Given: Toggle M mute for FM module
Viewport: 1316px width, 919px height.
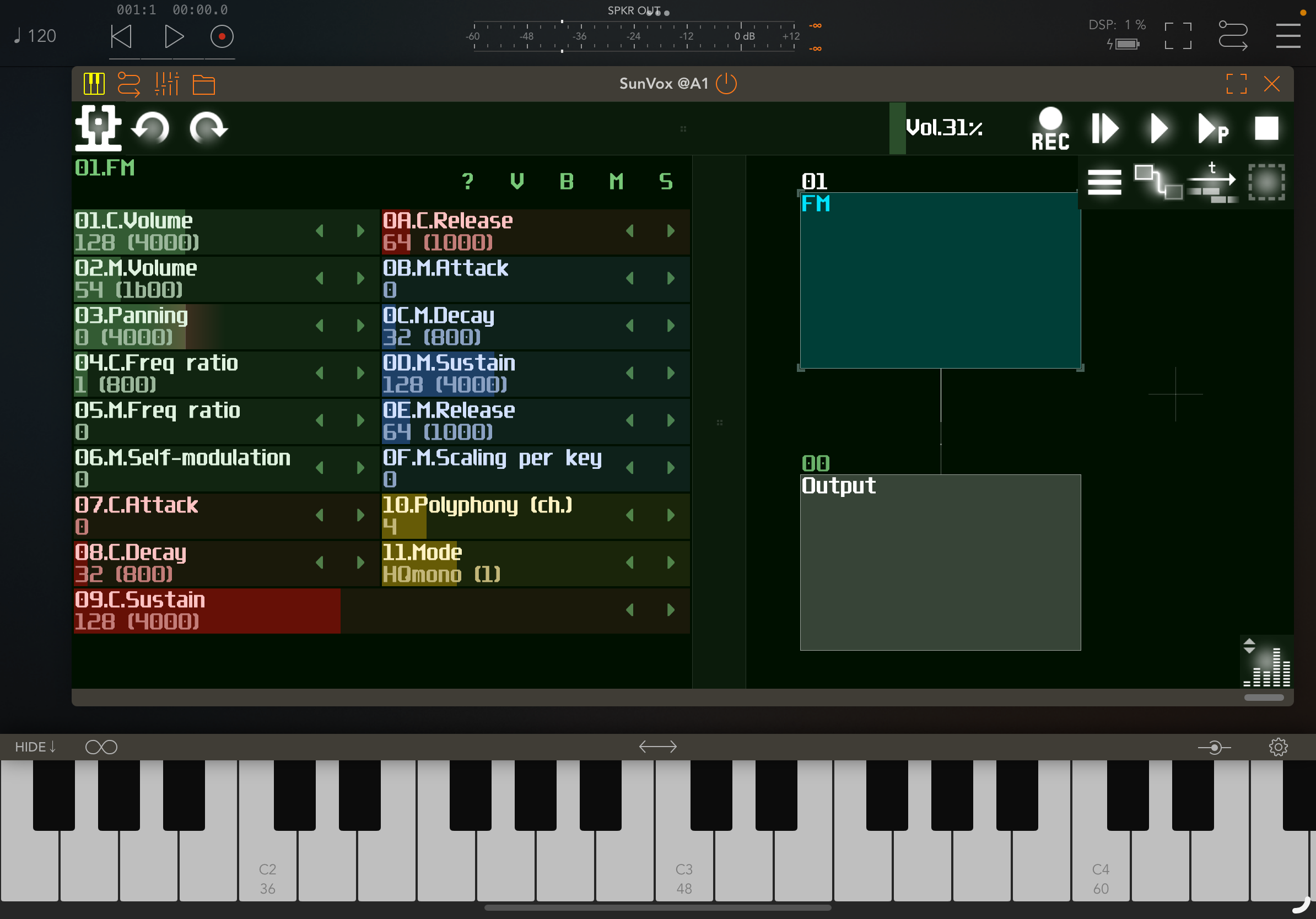Looking at the screenshot, I should click(x=616, y=182).
